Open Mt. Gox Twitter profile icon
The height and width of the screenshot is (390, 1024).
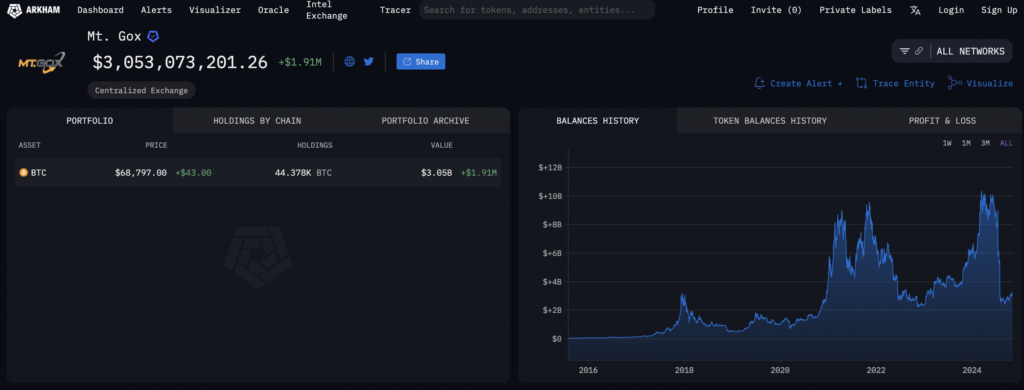coord(368,61)
